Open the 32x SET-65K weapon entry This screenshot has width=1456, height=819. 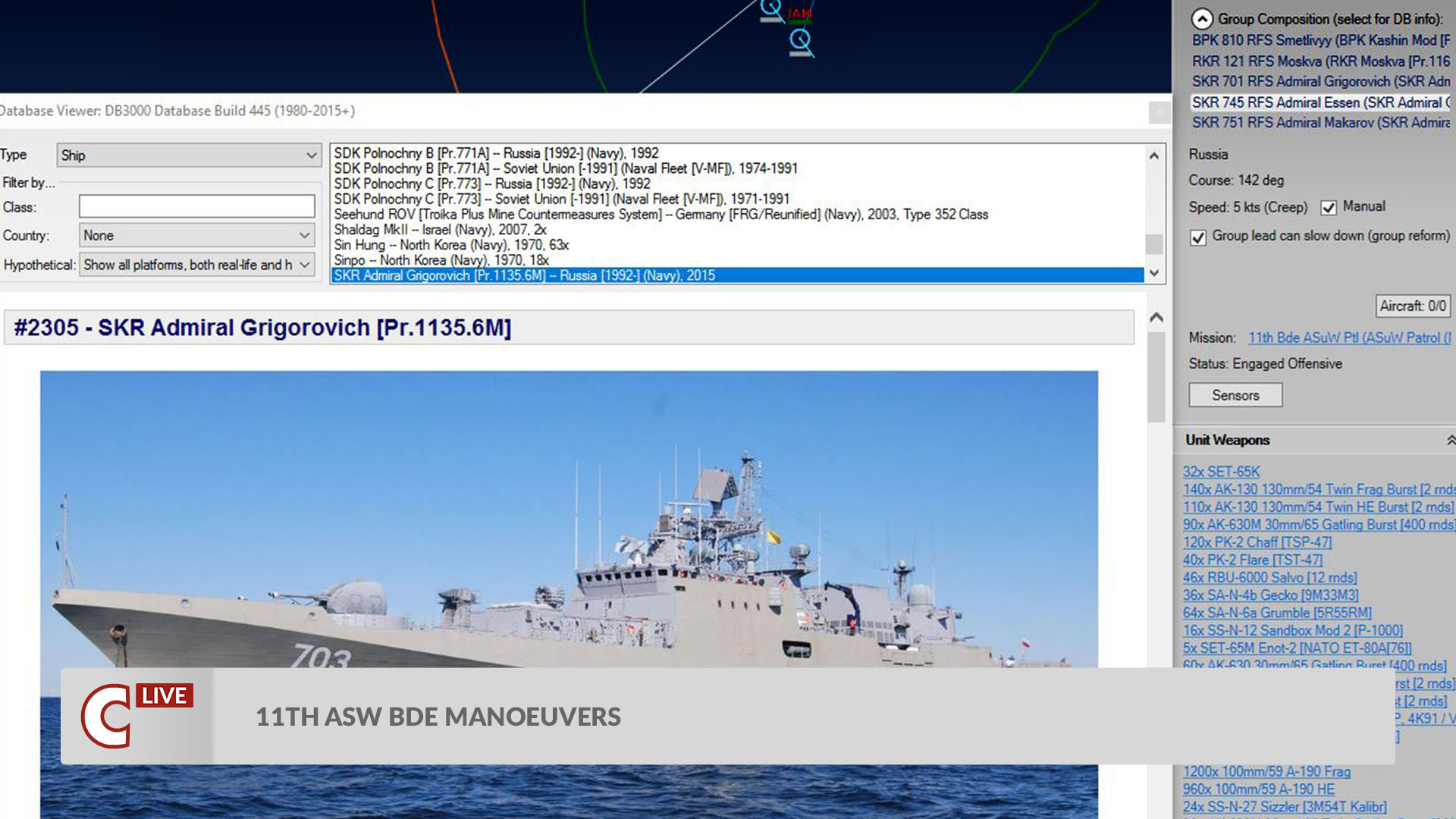point(1222,471)
